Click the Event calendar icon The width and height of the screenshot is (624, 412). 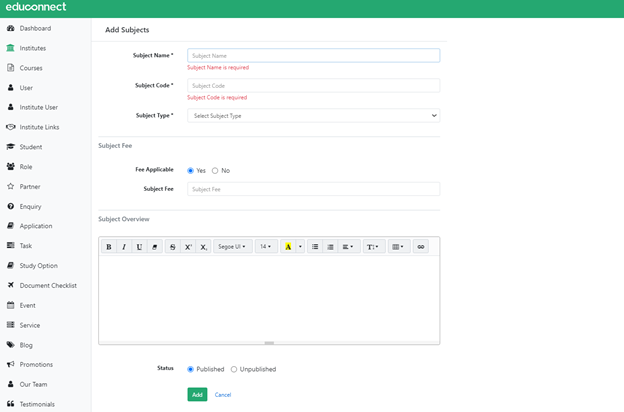(x=11, y=305)
